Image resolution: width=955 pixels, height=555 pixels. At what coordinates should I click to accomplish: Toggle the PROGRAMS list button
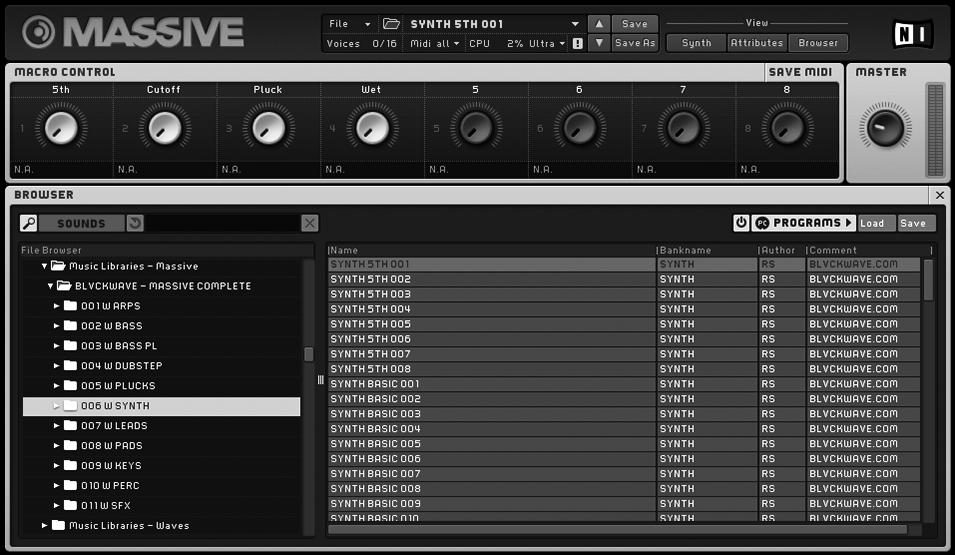point(804,223)
